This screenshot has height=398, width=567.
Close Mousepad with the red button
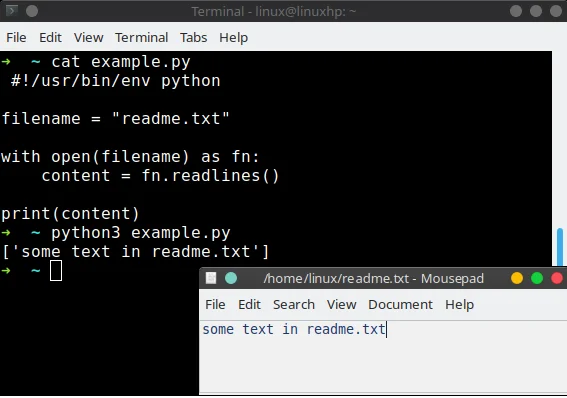click(x=557, y=278)
